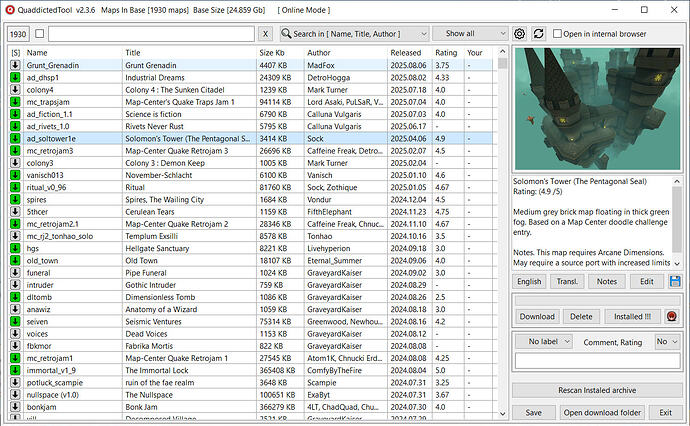
Task: Click the Open download folder button
Action: pos(602,413)
